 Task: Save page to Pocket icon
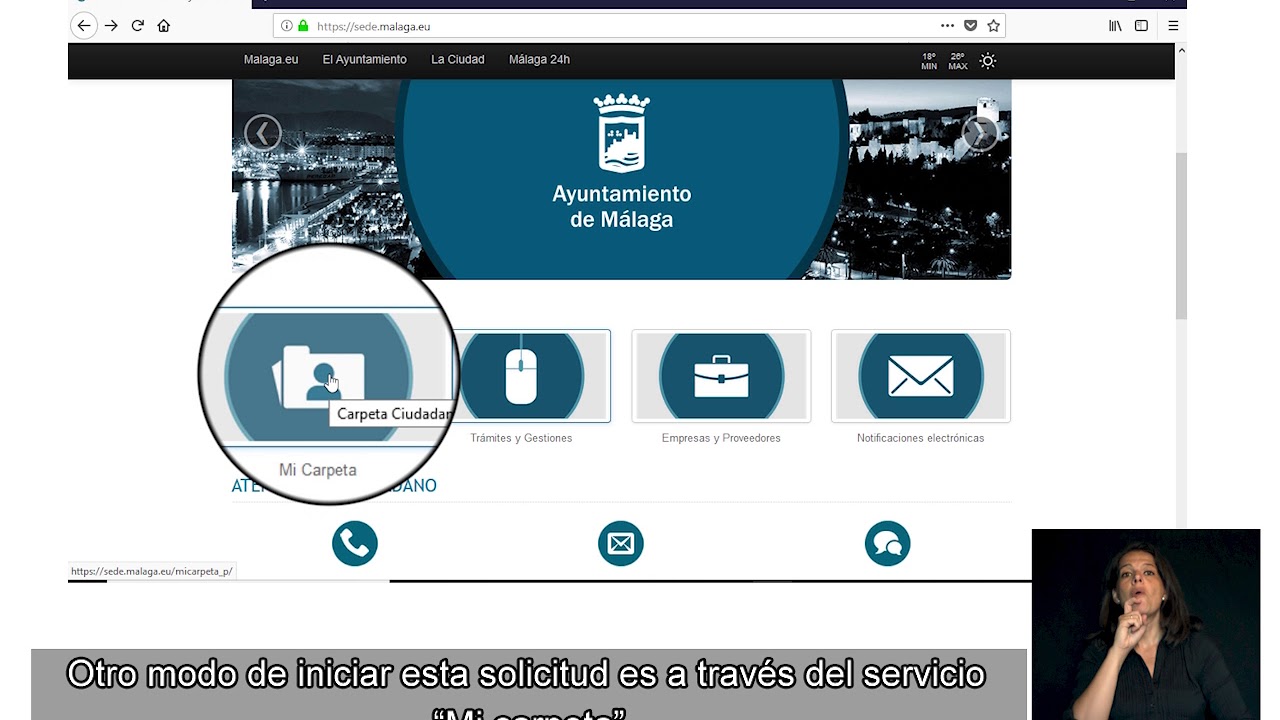(970, 26)
